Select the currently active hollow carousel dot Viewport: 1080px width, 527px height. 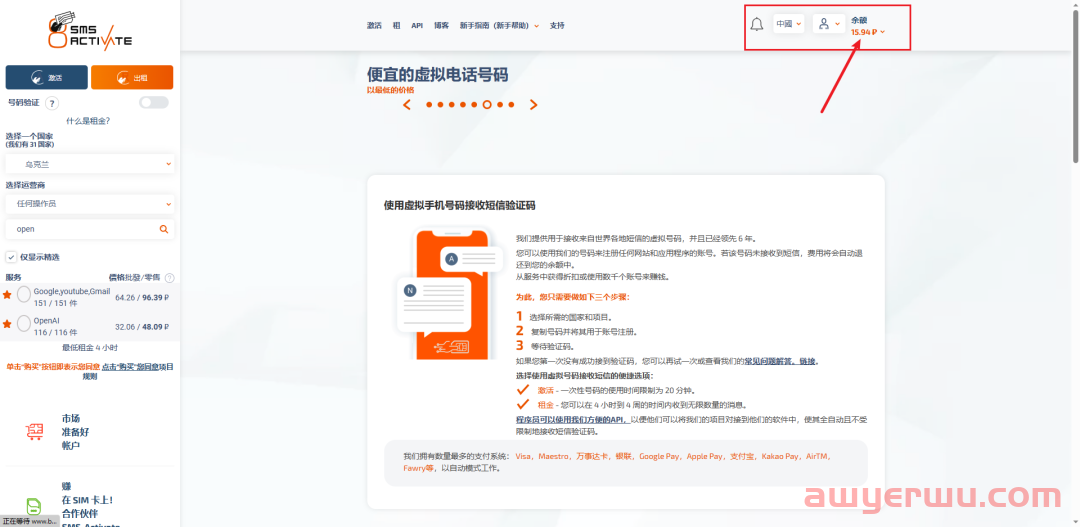click(487, 105)
